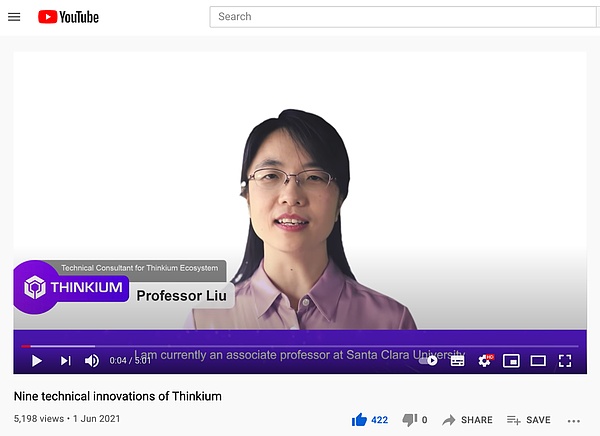Screen dimensions: 600x436
Task: Click SAVE to add to playlist
Action: [x=529, y=420]
